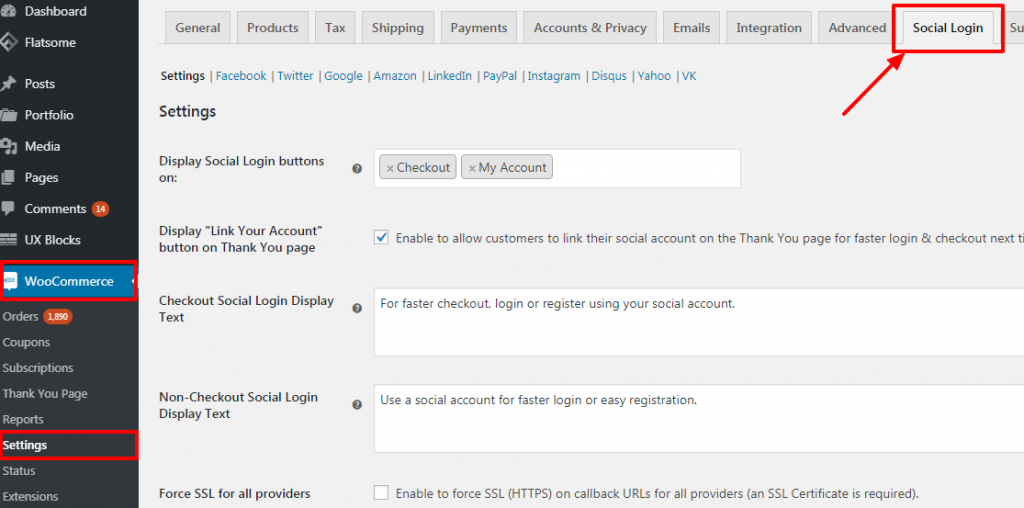Screen dimensions: 1024x508
Task: Toggle the Link Your Account checkbox
Action: point(381,238)
